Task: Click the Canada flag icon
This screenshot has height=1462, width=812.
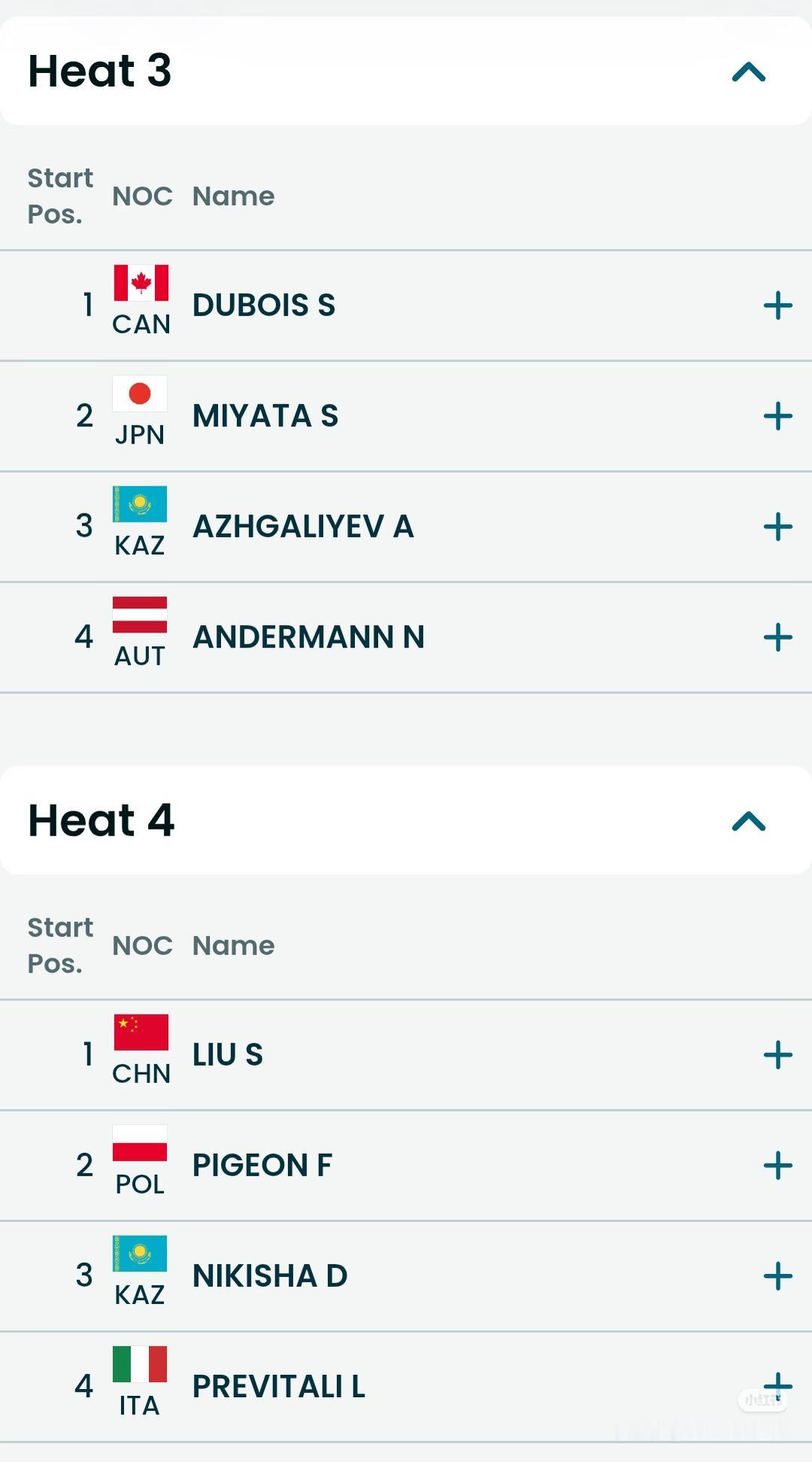Action: click(141, 283)
